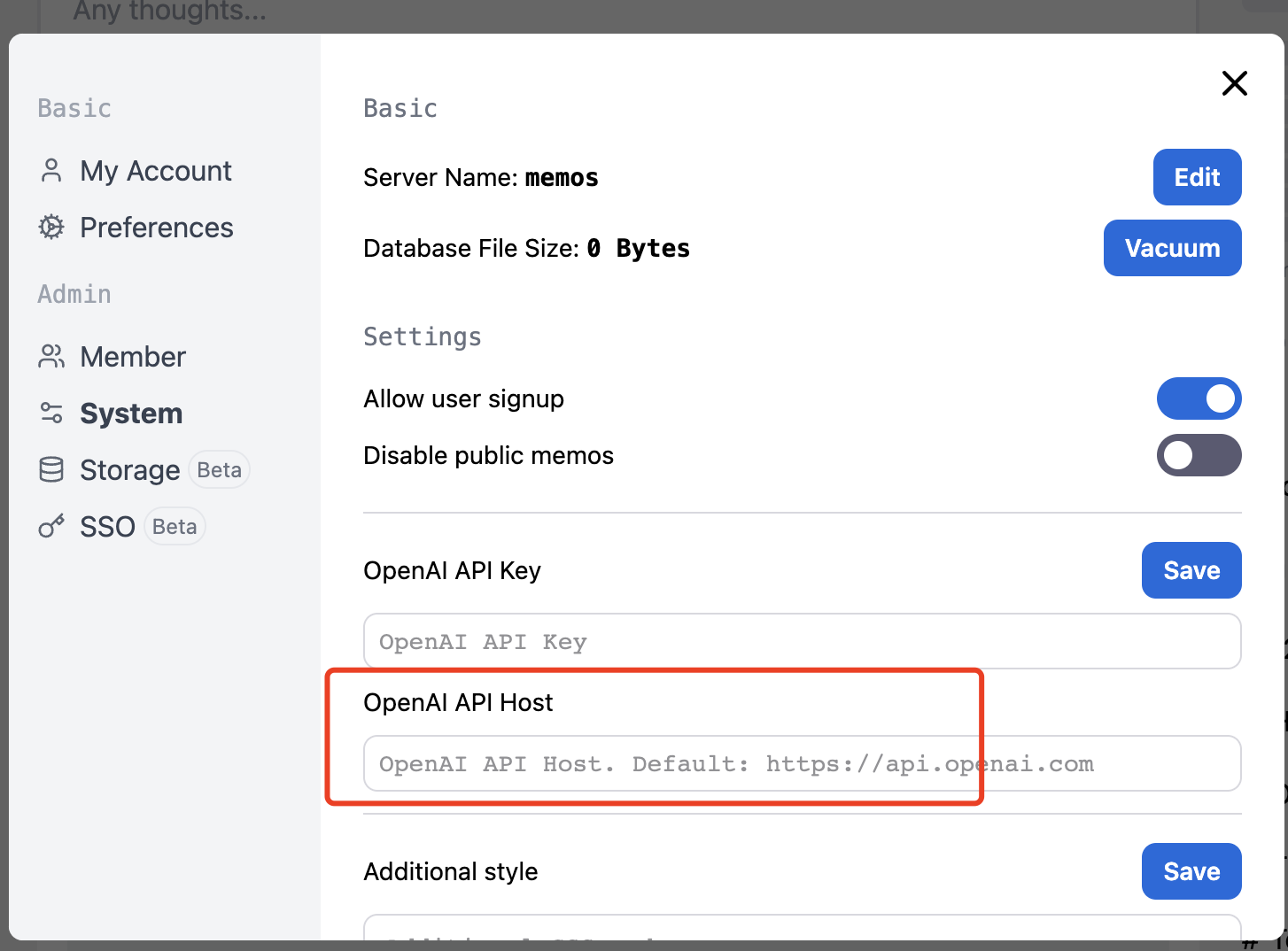Click the My Account person icon
Image resolution: width=1288 pixels, height=951 pixels.
coord(51,170)
